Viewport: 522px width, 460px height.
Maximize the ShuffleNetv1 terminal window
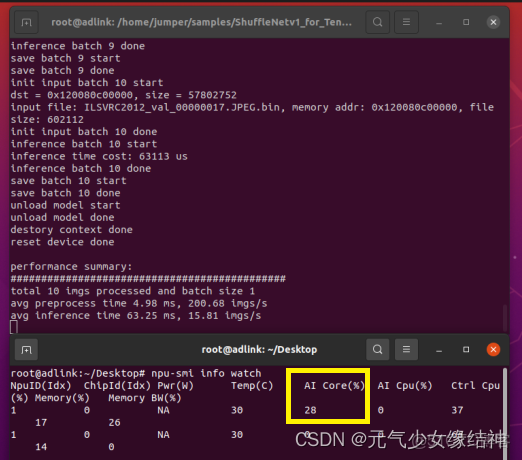(466, 22)
